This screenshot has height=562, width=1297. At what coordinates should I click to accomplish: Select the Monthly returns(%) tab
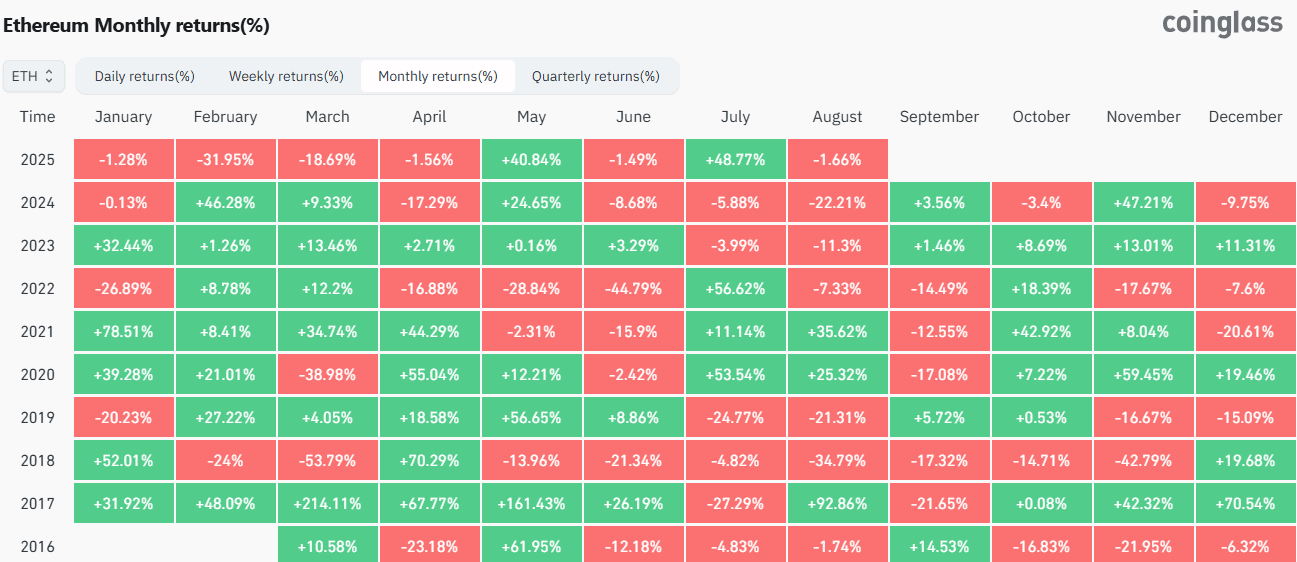pos(437,76)
